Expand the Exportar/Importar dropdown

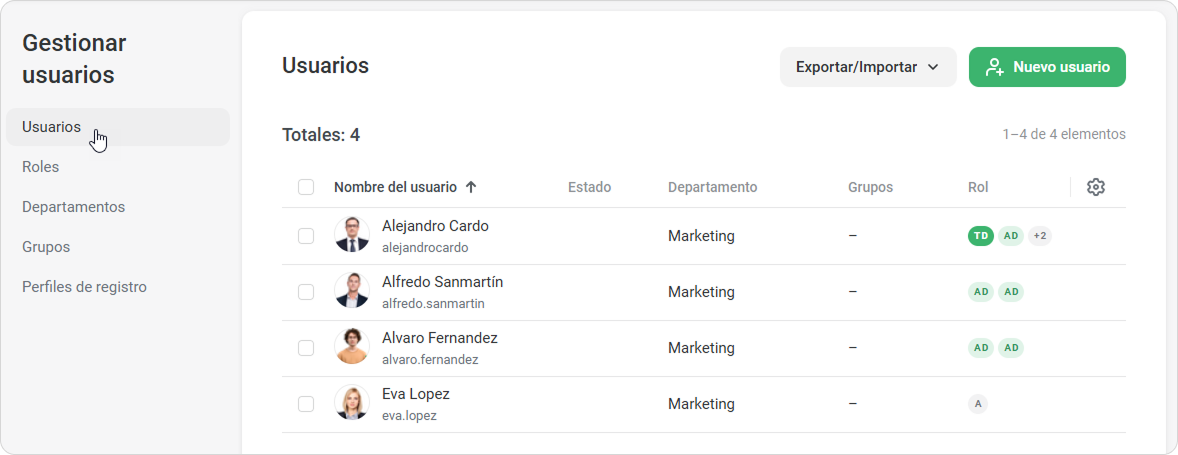(x=867, y=67)
